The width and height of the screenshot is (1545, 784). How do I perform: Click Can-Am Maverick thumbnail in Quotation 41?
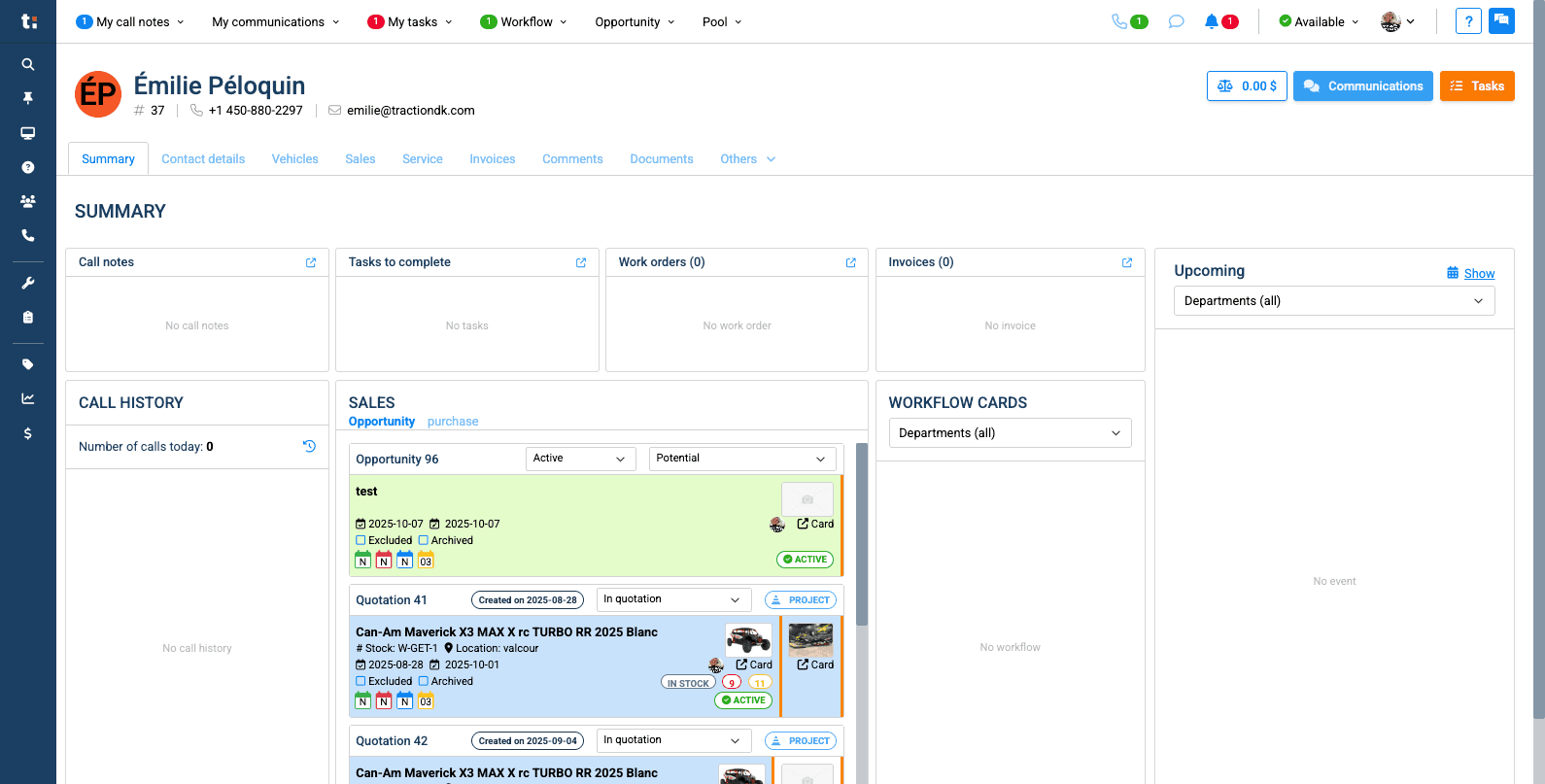tap(749, 639)
